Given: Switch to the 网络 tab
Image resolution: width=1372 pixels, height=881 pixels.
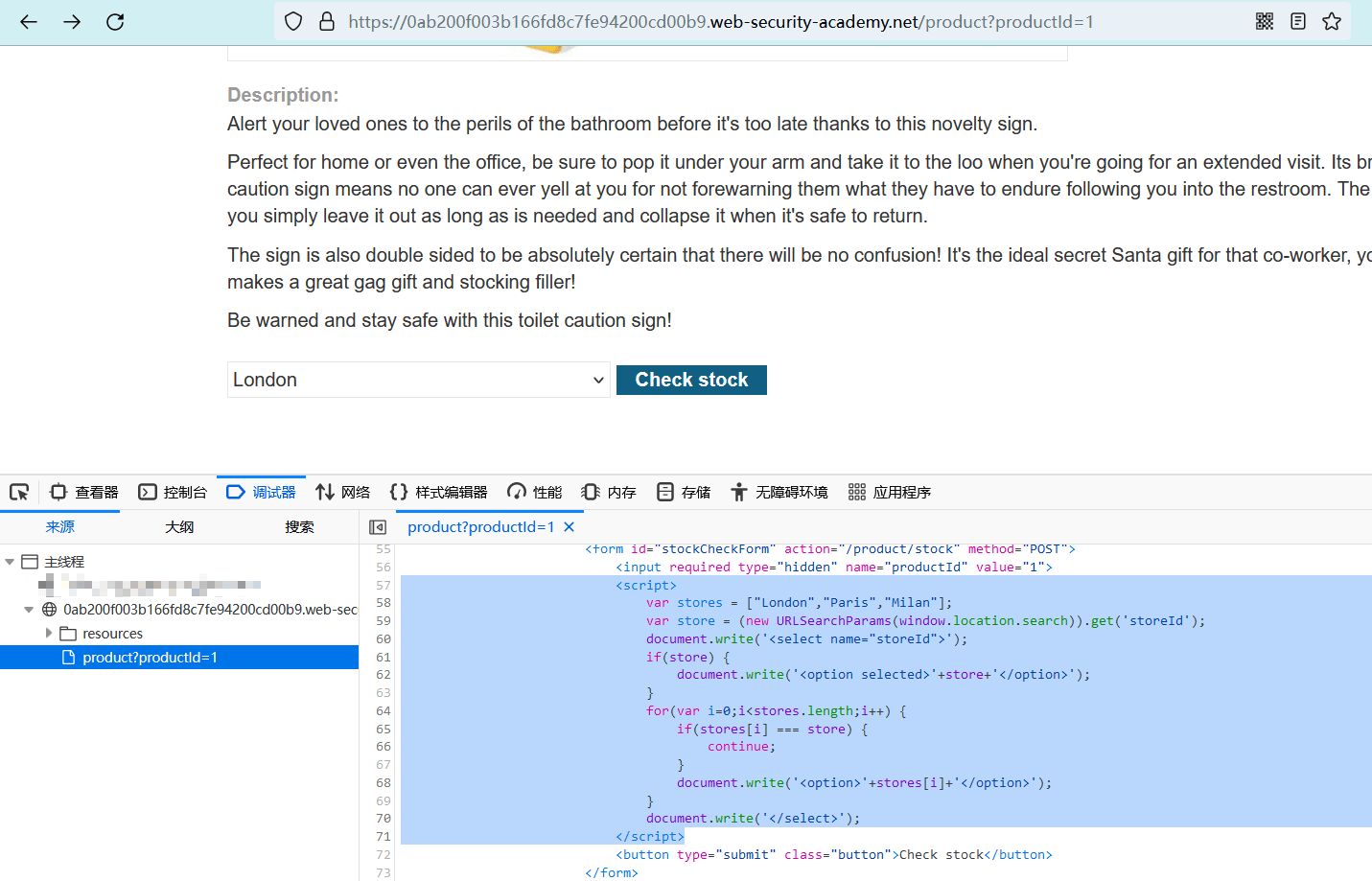Looking at the screenshot, I should pyautogui.click(x=342, y=492).
